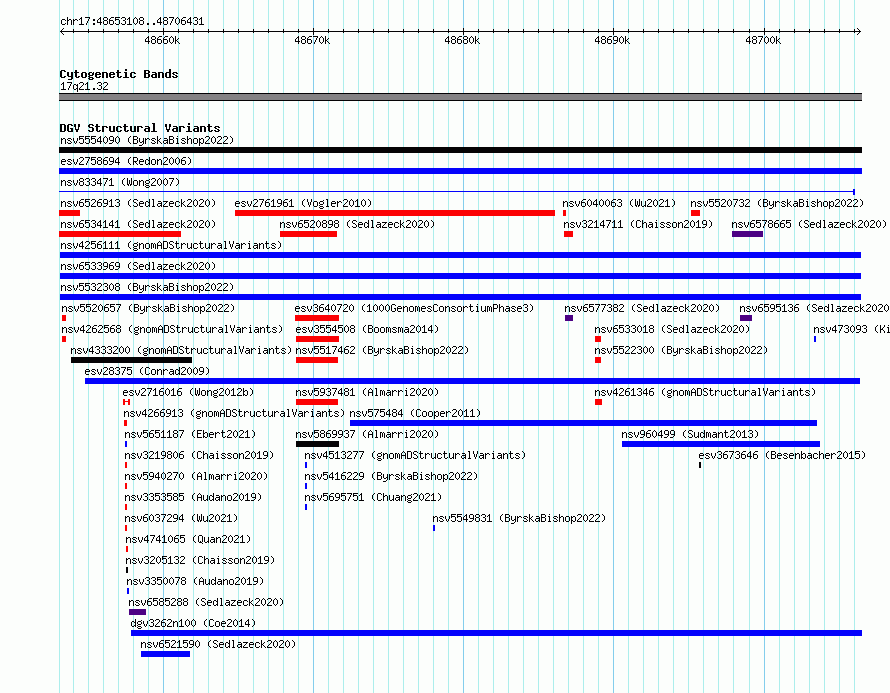
Task: Click nsv5517462 (ByrskaBishop2022) label
Action: pos(382,350)
